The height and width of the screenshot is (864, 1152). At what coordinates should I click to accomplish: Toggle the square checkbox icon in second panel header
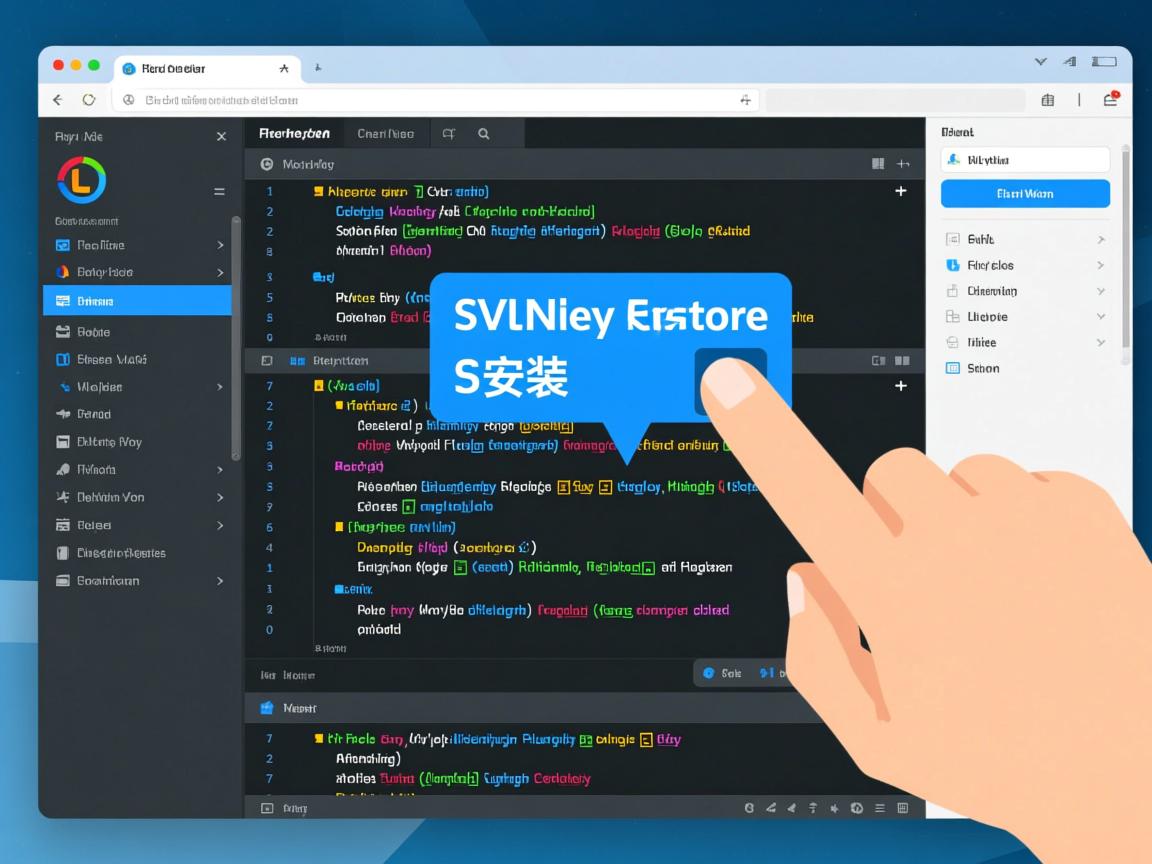pyautogui.click(x=267, y=360)
